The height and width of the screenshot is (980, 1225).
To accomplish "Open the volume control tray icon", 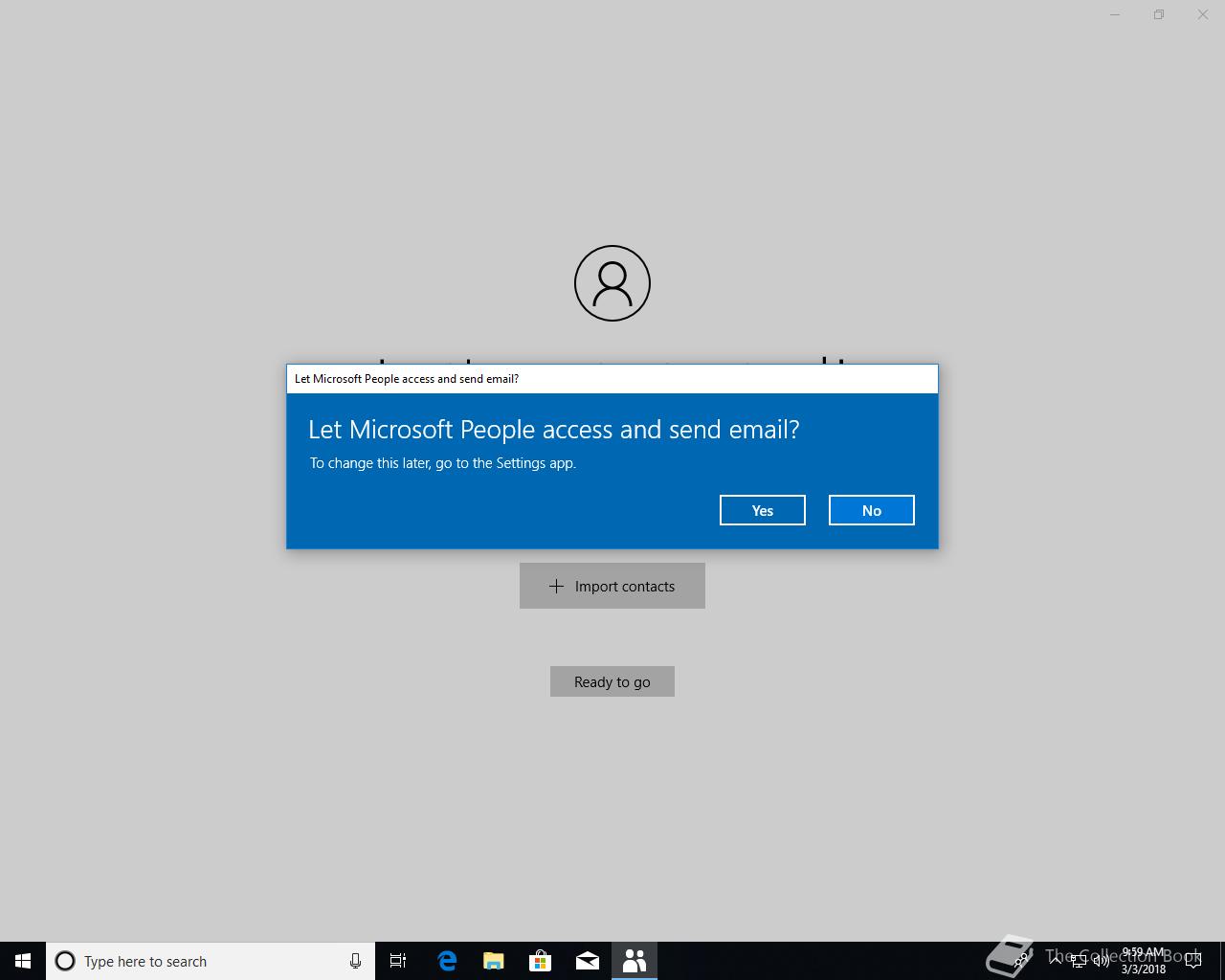I will pos(1102,961).
